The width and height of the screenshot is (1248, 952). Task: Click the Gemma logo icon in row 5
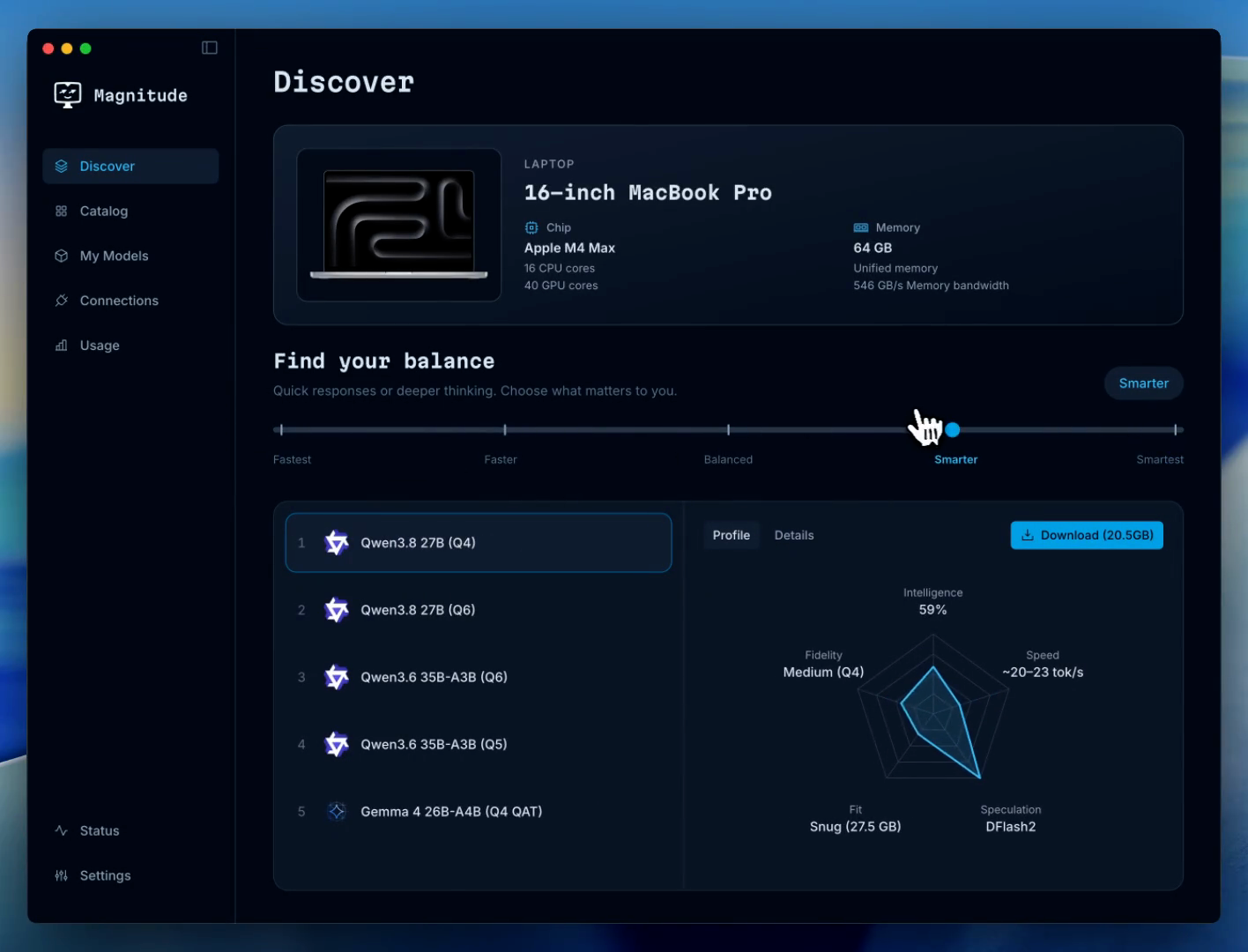pos(337,811)
